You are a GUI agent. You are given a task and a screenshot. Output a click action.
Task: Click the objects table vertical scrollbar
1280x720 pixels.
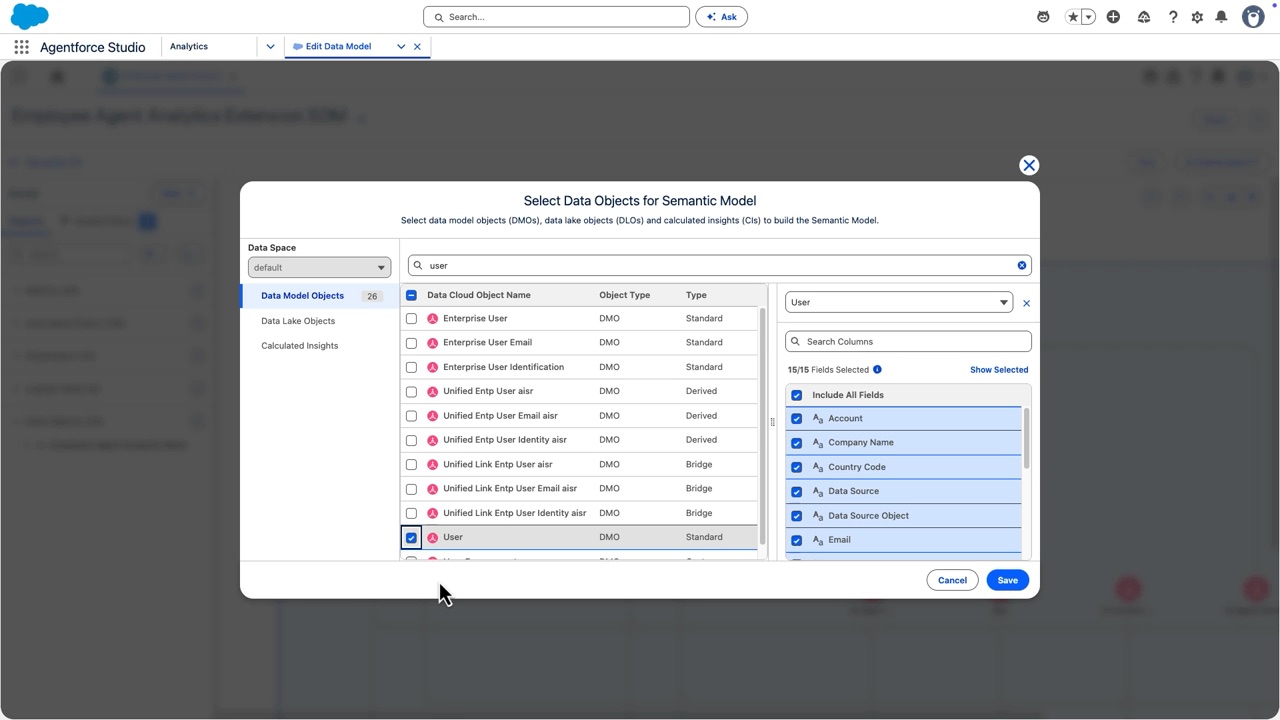(762, 426)
